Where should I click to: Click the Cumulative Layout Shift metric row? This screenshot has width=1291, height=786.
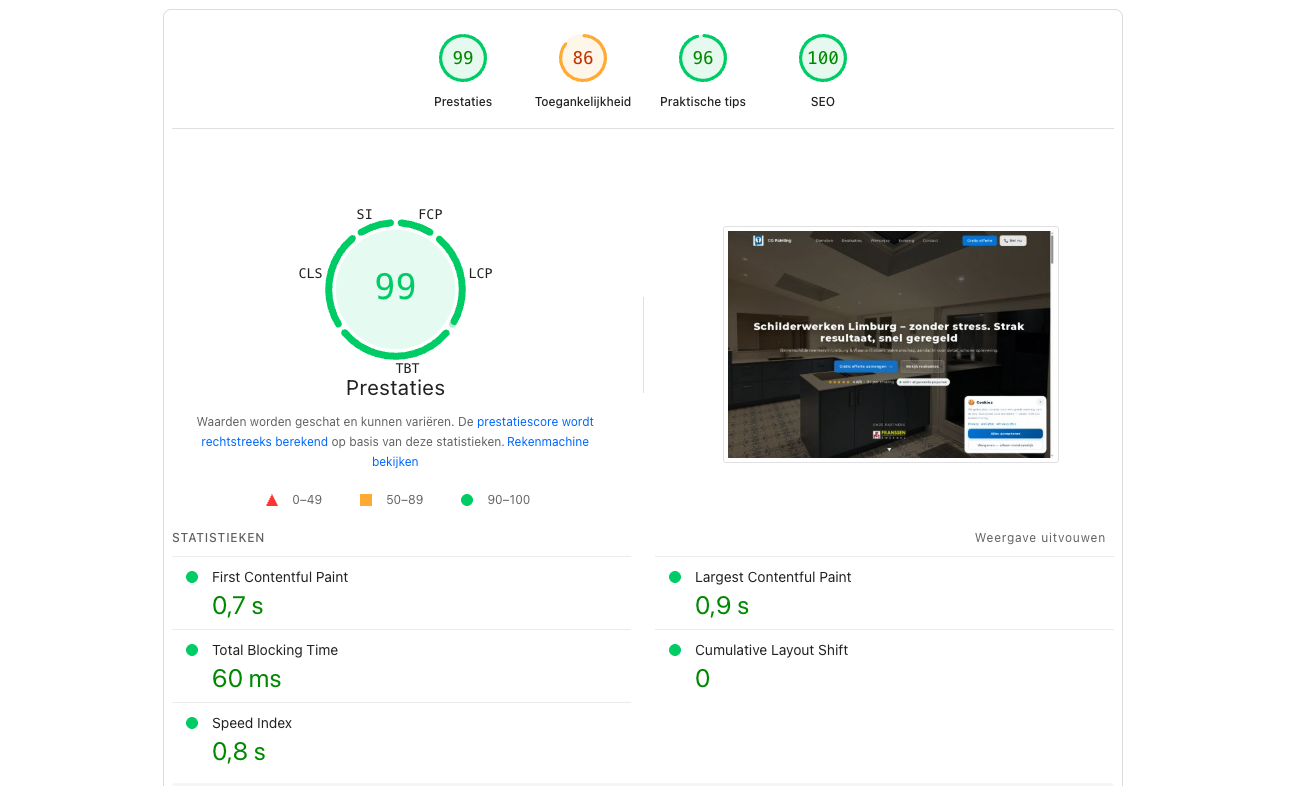click(x=771, y=650)
